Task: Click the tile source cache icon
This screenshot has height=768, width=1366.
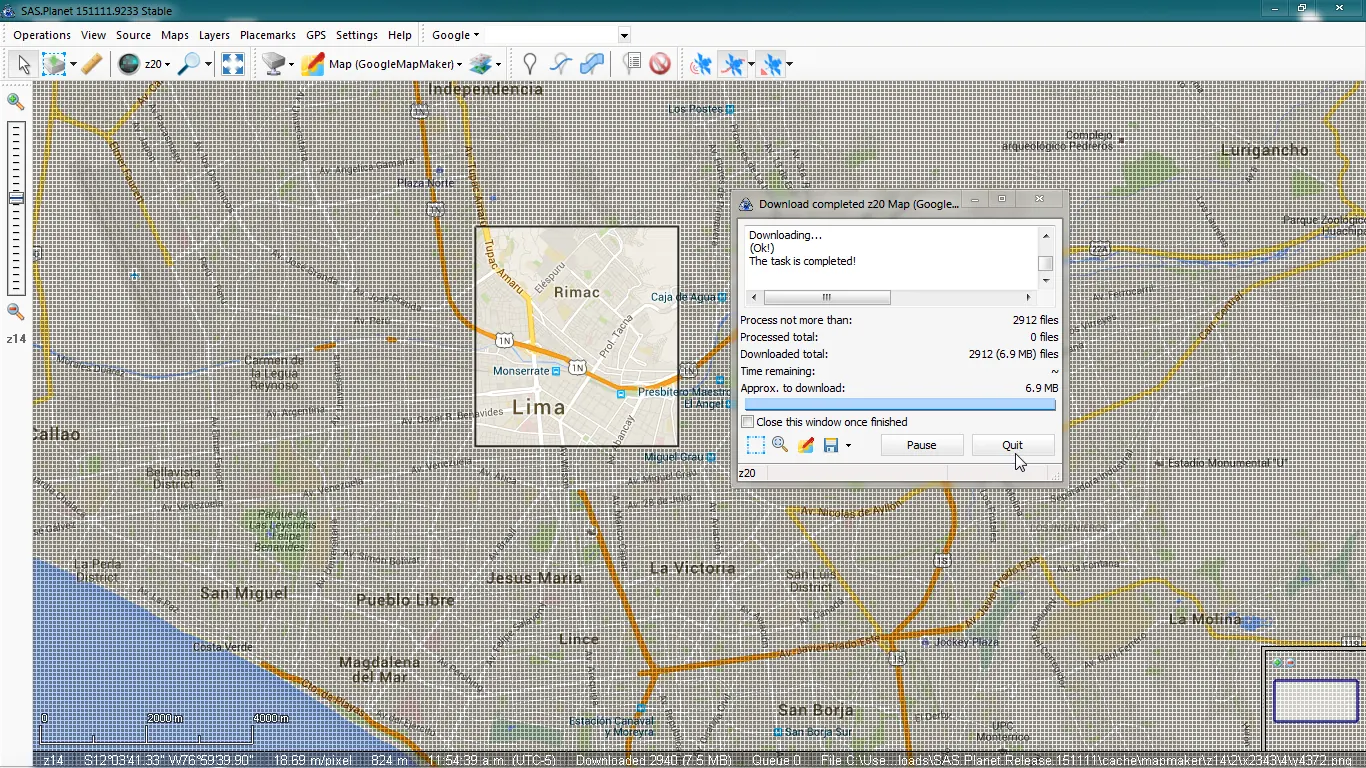Action: pos(272,64)
